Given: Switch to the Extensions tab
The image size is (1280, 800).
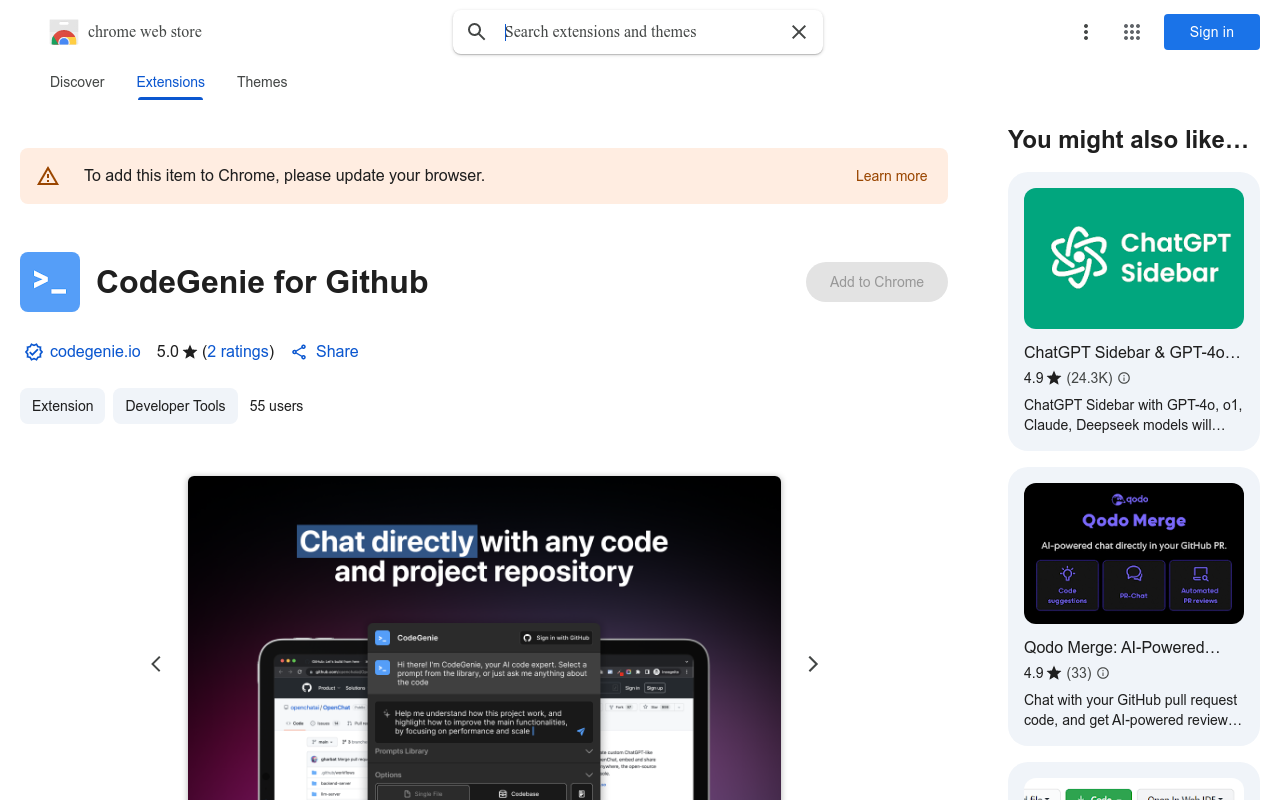Looking at the screenshot, I should tap(171, 82).
